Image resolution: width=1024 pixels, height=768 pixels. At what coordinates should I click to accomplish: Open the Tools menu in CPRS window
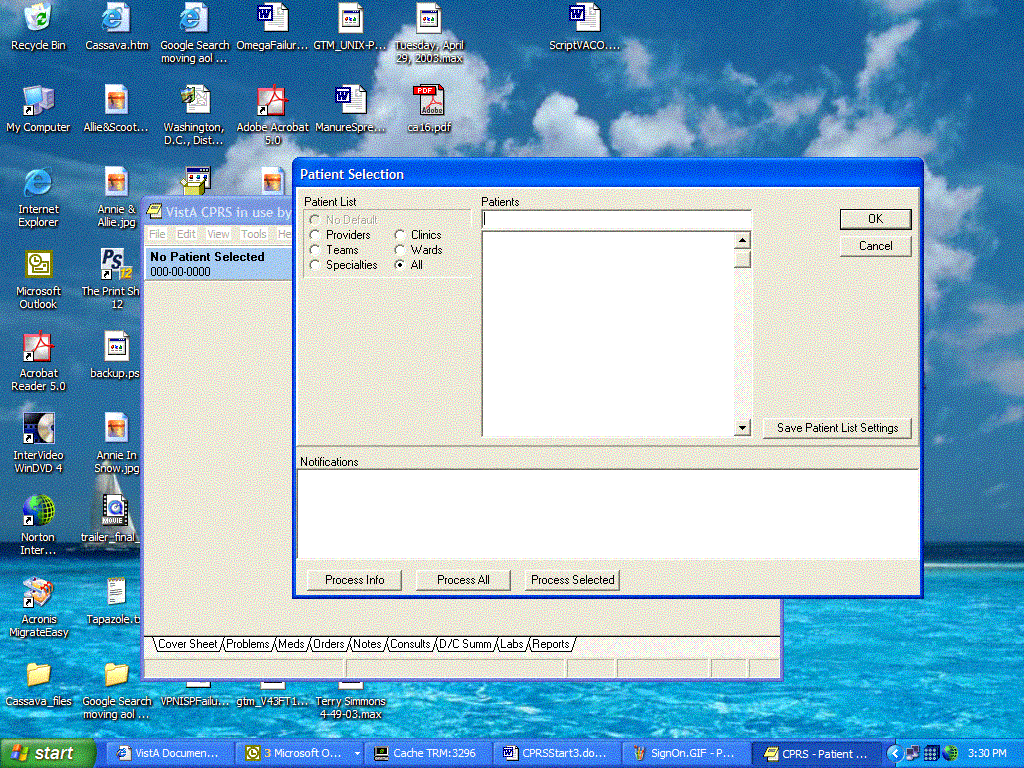pos(253,234)
